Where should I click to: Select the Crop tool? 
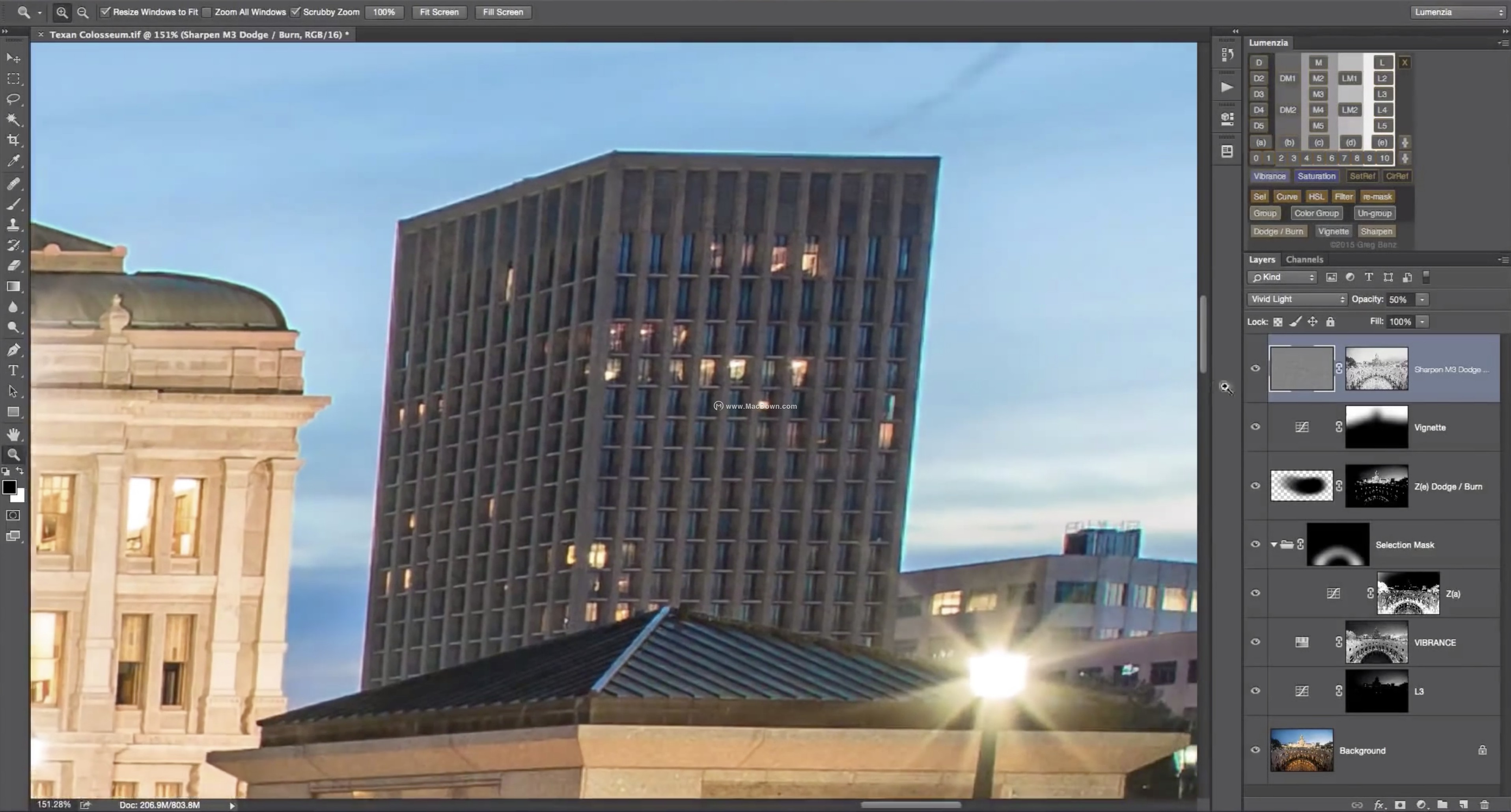coord(13,140)
